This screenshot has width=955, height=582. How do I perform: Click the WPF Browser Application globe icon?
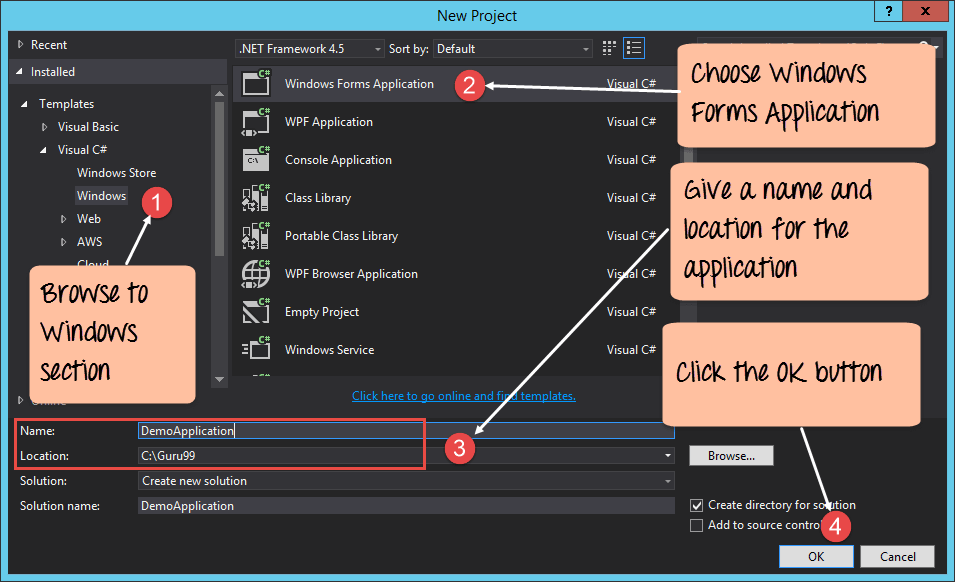tap(256, 274)
